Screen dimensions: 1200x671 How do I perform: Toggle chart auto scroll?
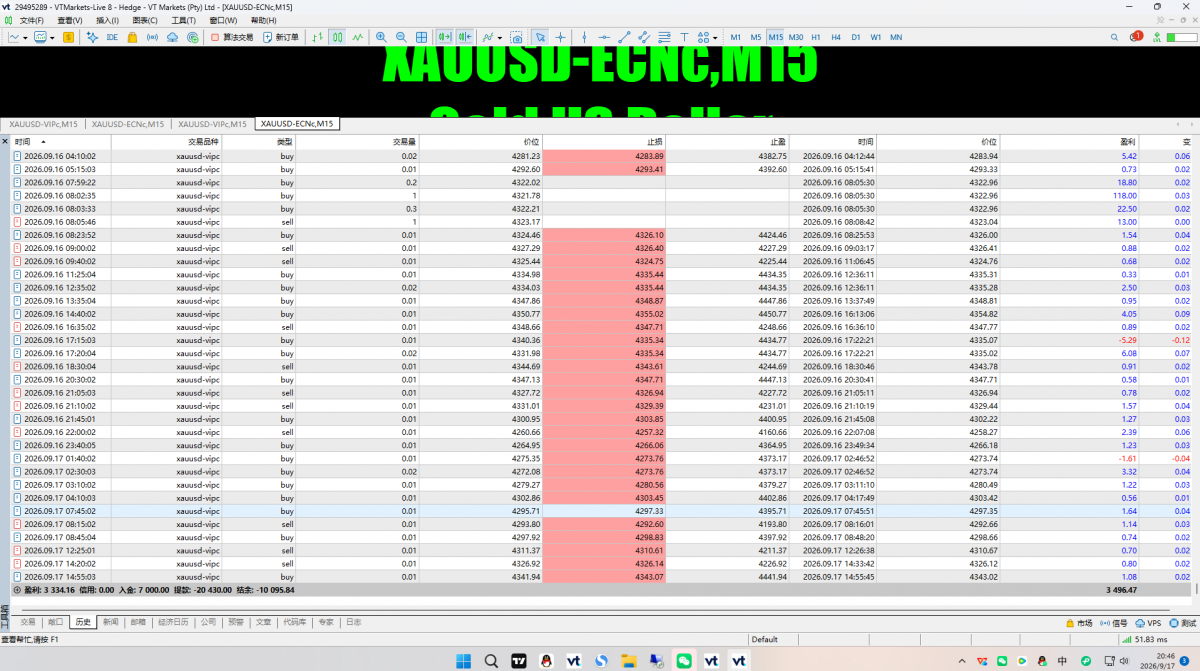tap(444, 37)
